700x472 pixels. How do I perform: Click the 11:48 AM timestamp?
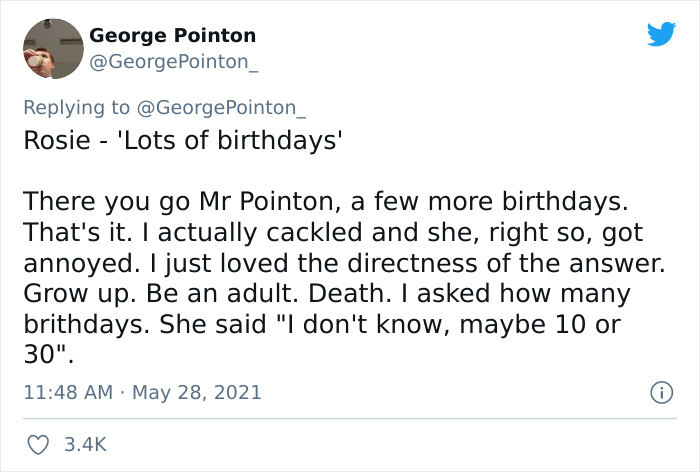pos(66,393)
